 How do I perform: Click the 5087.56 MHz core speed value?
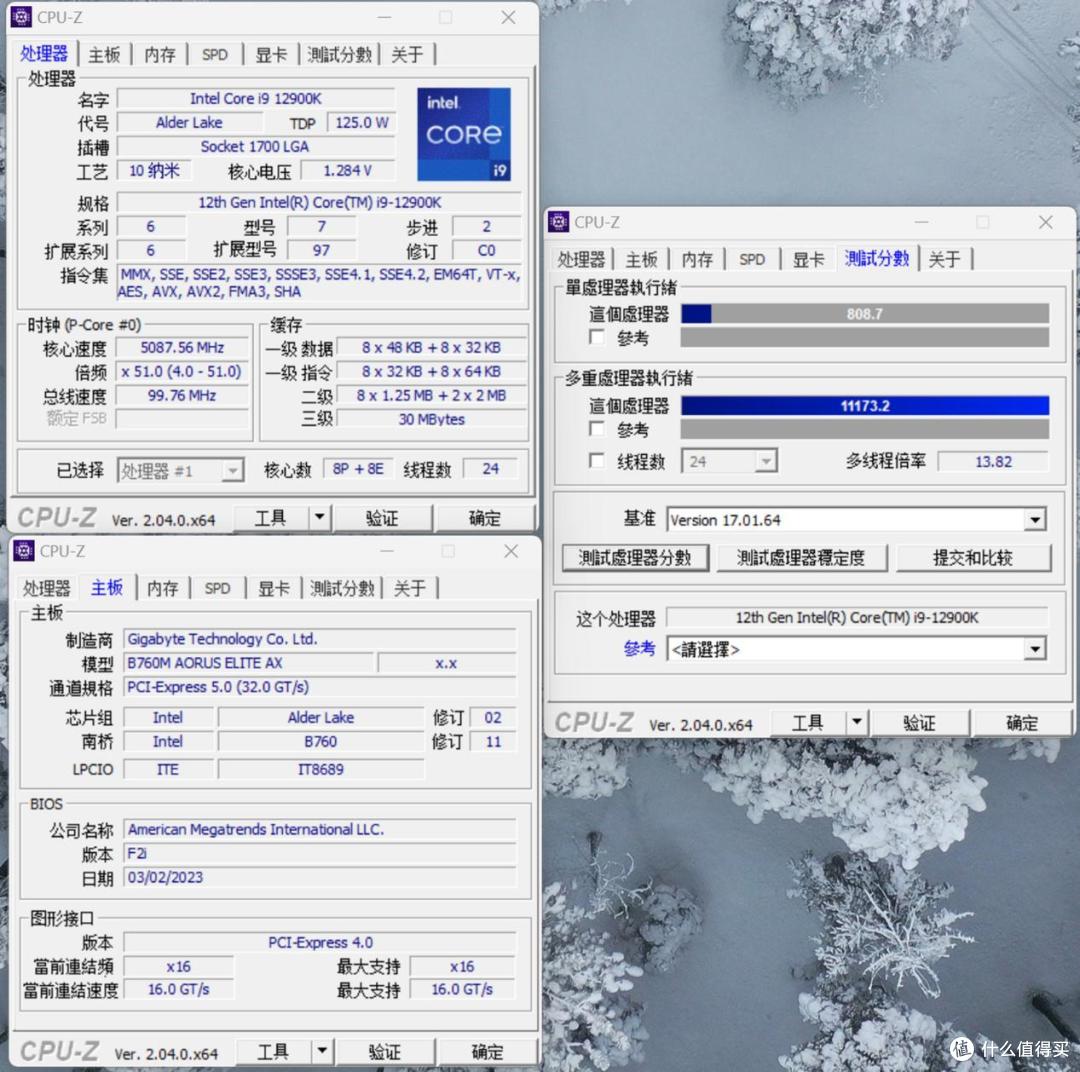pyautogui.click(x=182, y=347)
